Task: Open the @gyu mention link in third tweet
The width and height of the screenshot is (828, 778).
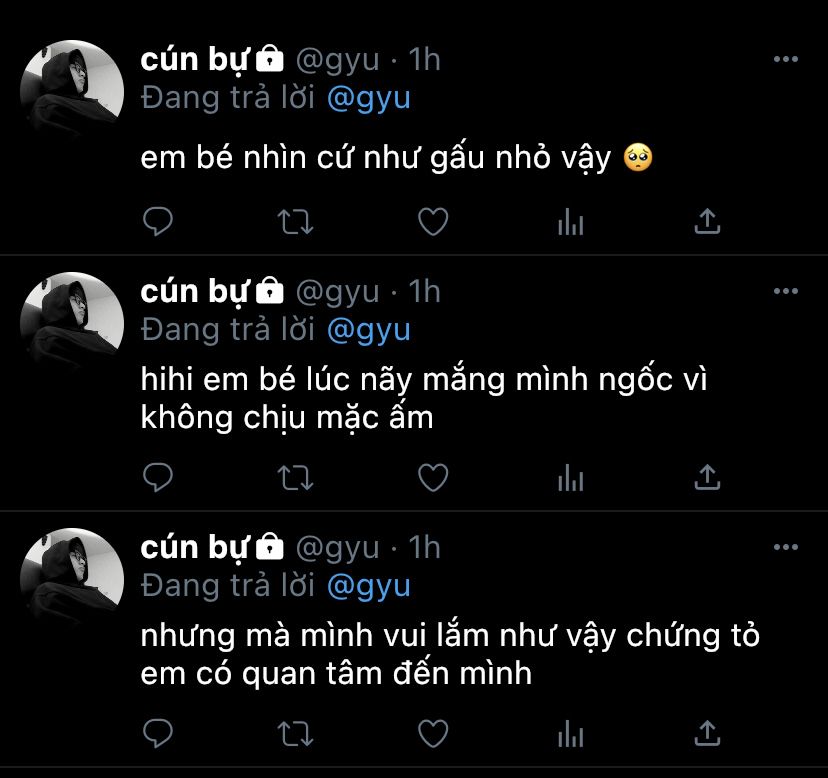Action: point(369,586)
